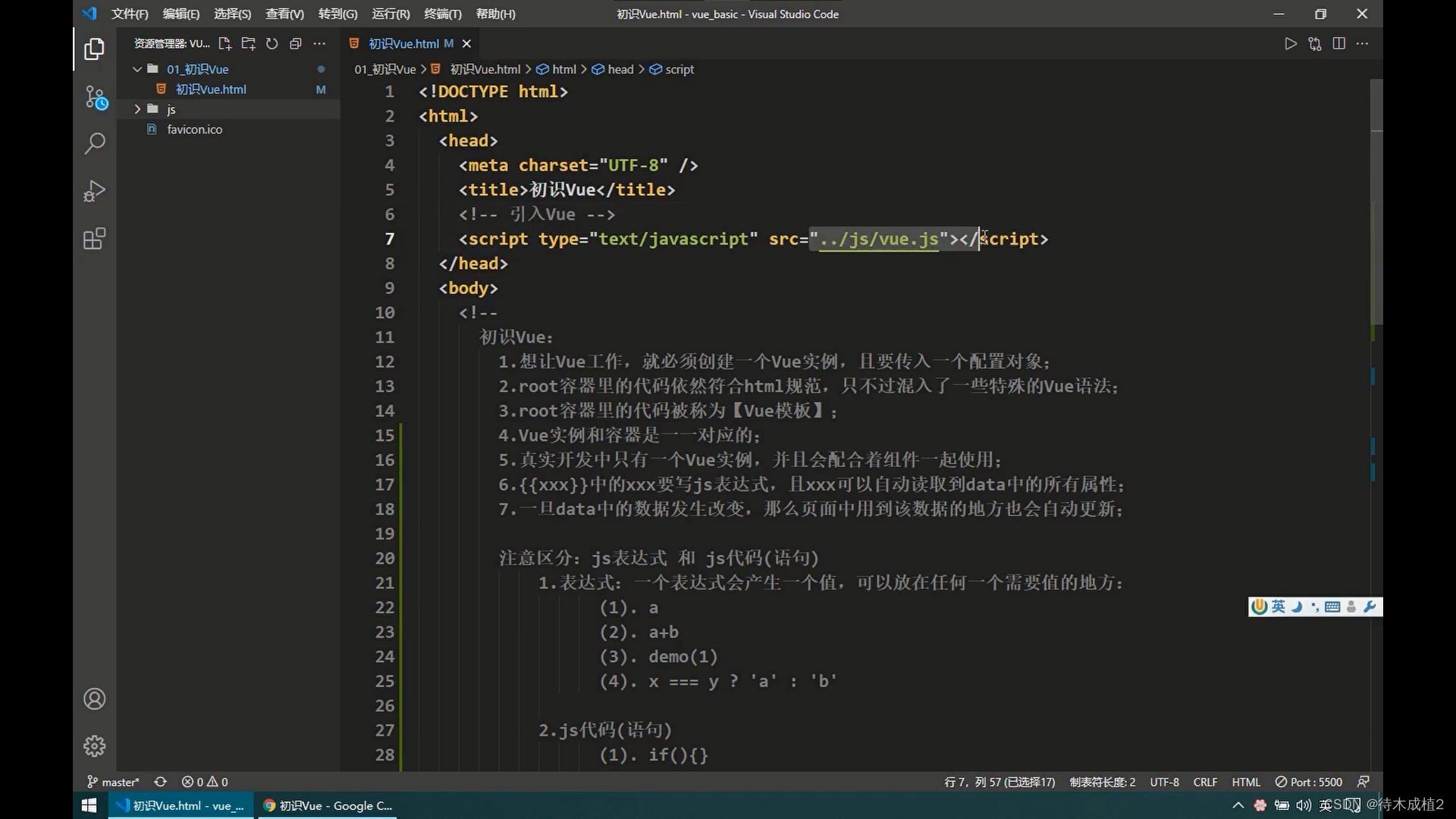Show hidden system tray icons
This screenshot has width=1456, height=819.
1238,805
